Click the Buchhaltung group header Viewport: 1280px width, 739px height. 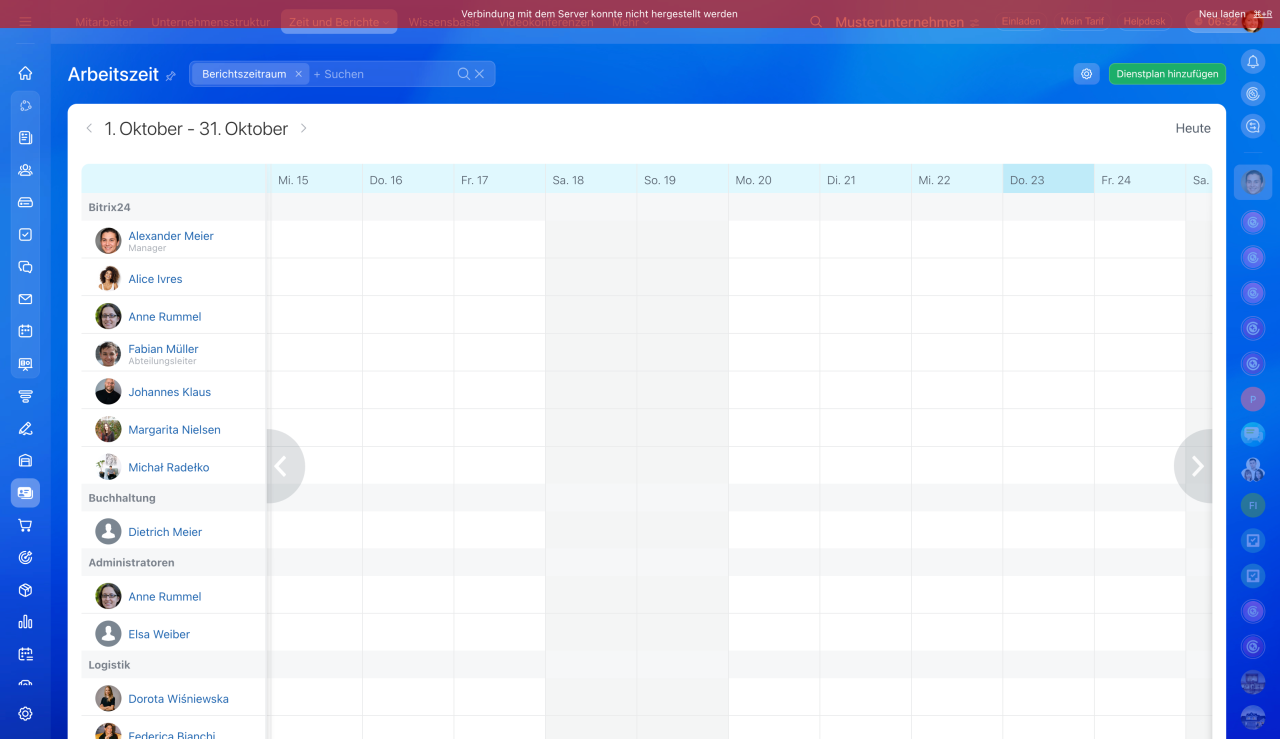click(x=122, y=498)
